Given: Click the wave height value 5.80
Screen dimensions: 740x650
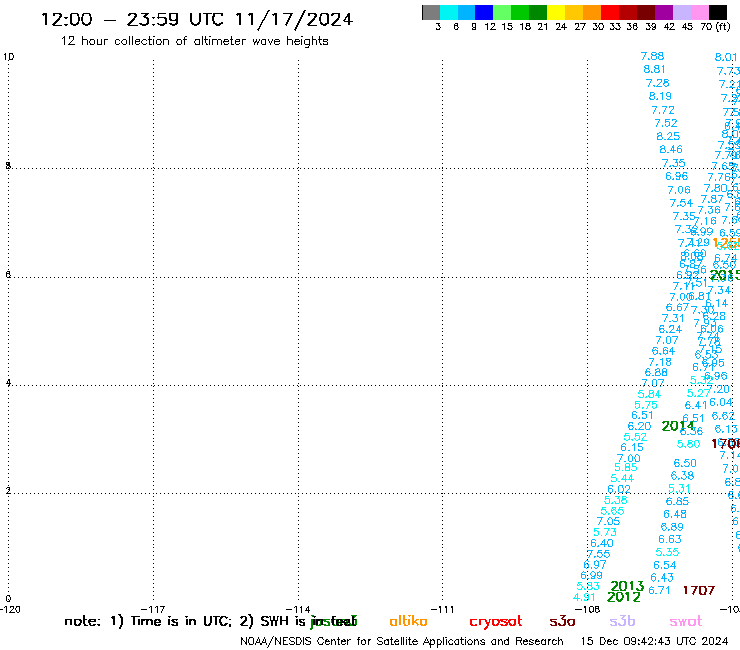Looking at the screenshot, I should click(x=689, y=444).
